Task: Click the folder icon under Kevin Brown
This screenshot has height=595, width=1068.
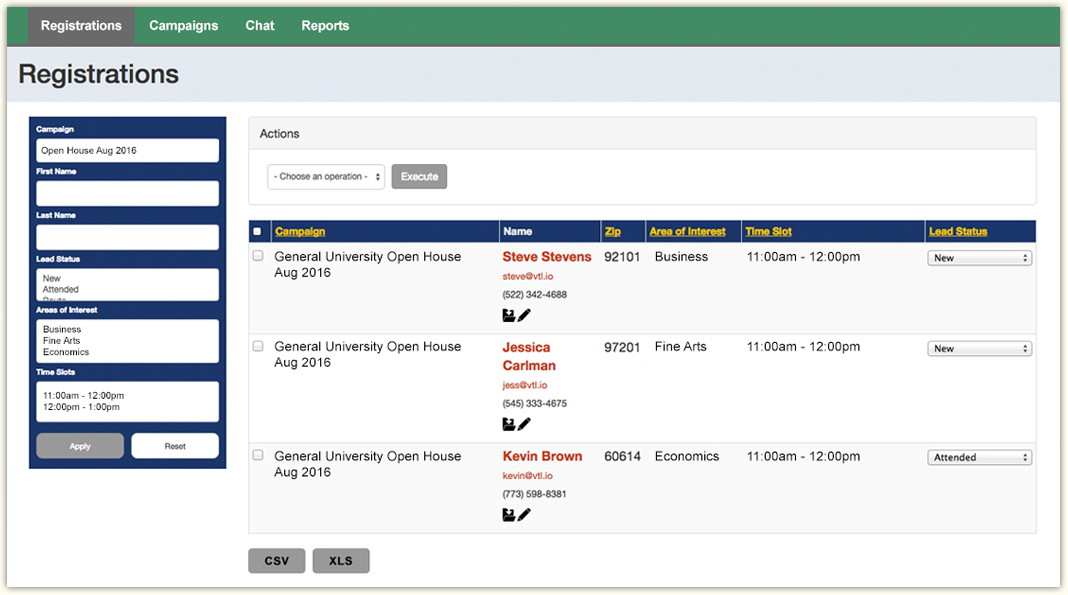Action: coord(509,515)
